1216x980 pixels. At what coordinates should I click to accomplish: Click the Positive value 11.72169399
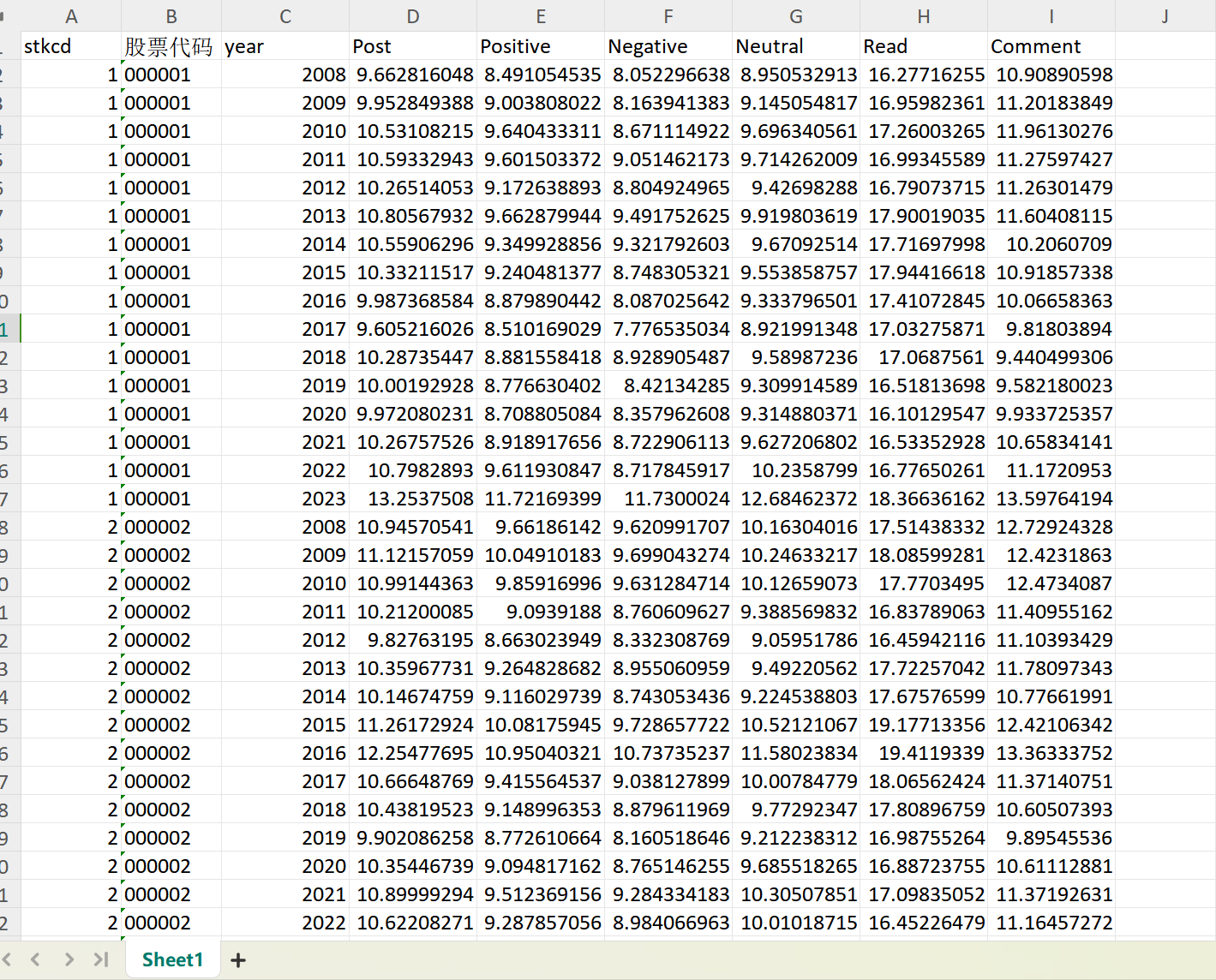point(542,499)
